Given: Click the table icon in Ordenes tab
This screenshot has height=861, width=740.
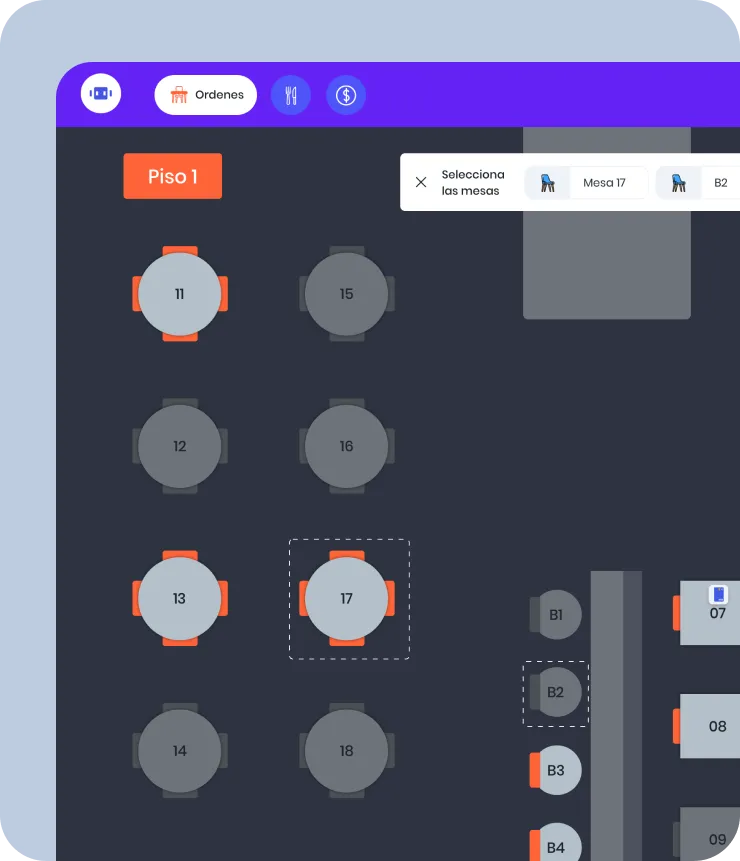Looking at the screenshot, I should point(179,95).
